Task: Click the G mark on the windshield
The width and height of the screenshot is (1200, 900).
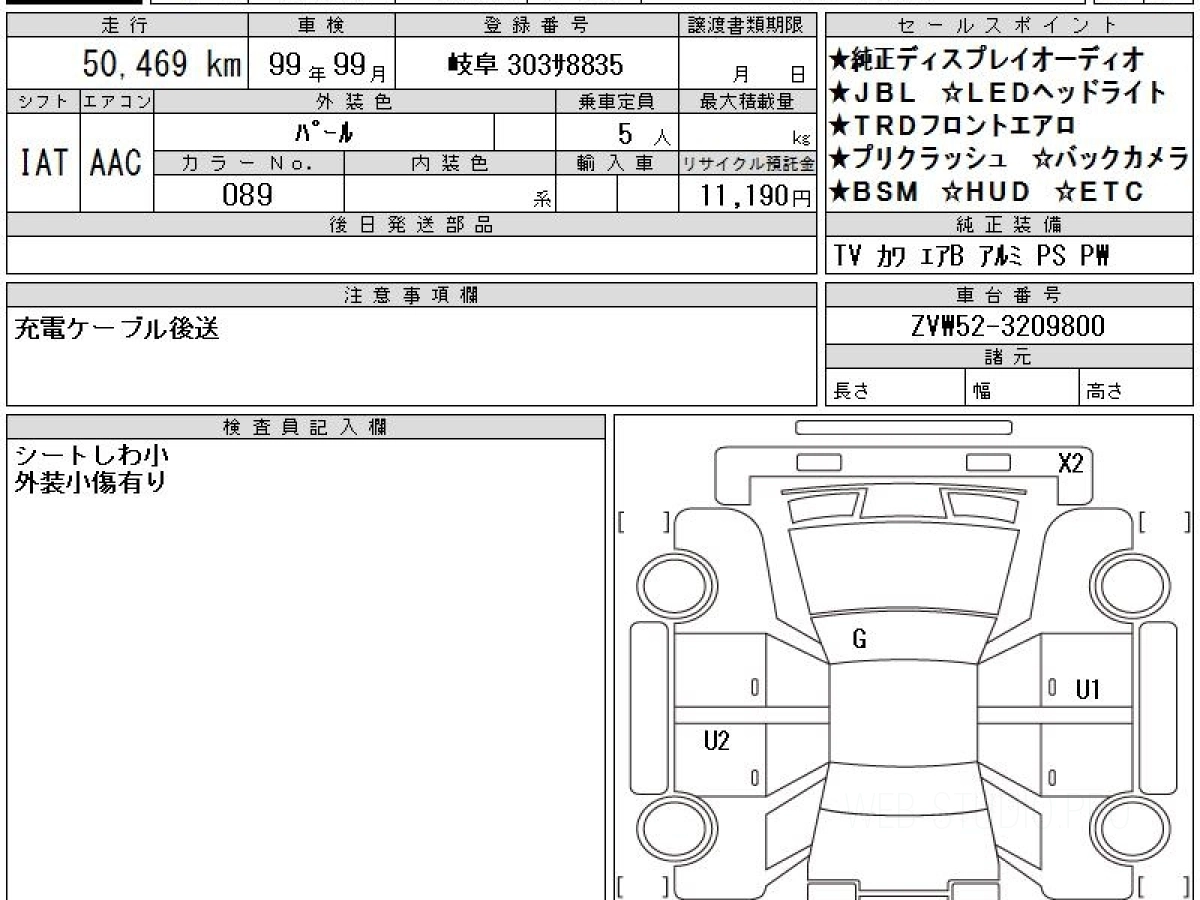Action: click(x=858, y=640)
